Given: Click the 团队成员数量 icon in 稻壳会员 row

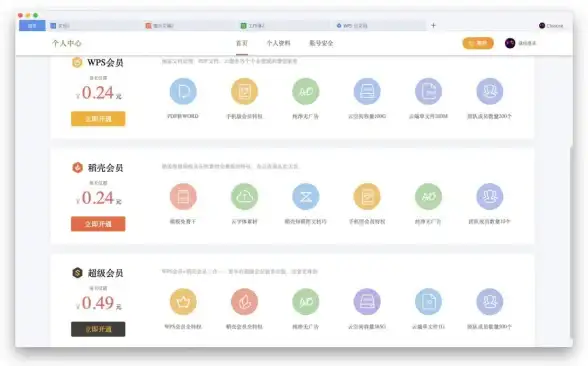Looking at the screenshot, I should click(x=489, y=196).
